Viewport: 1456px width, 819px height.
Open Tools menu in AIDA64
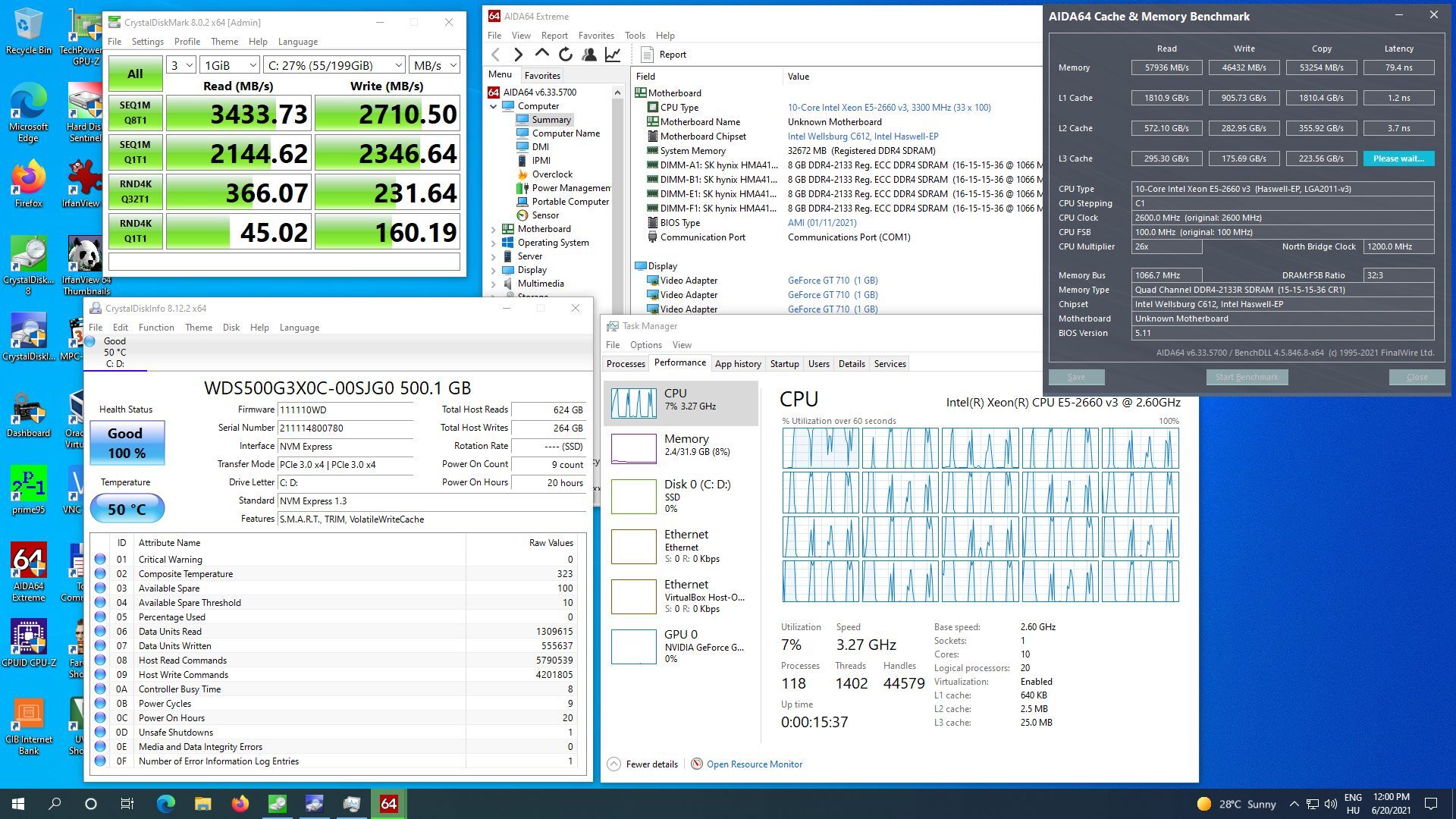click(635, 36)
